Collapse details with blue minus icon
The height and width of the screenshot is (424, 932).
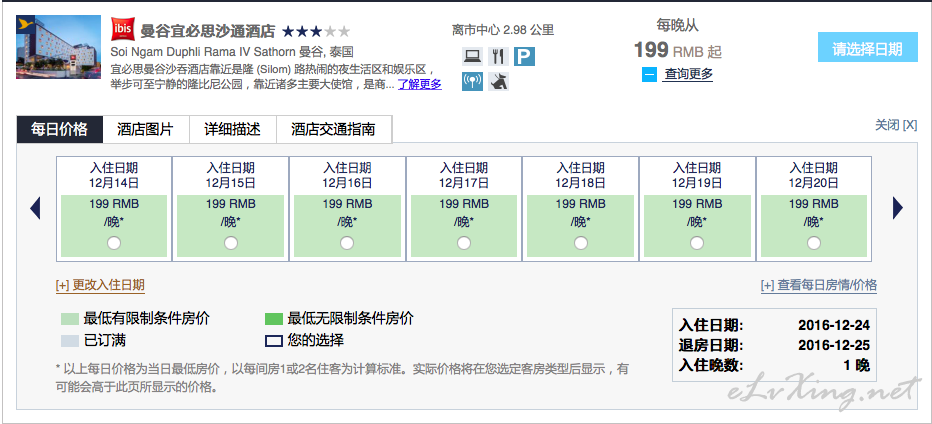coord(650,74)
